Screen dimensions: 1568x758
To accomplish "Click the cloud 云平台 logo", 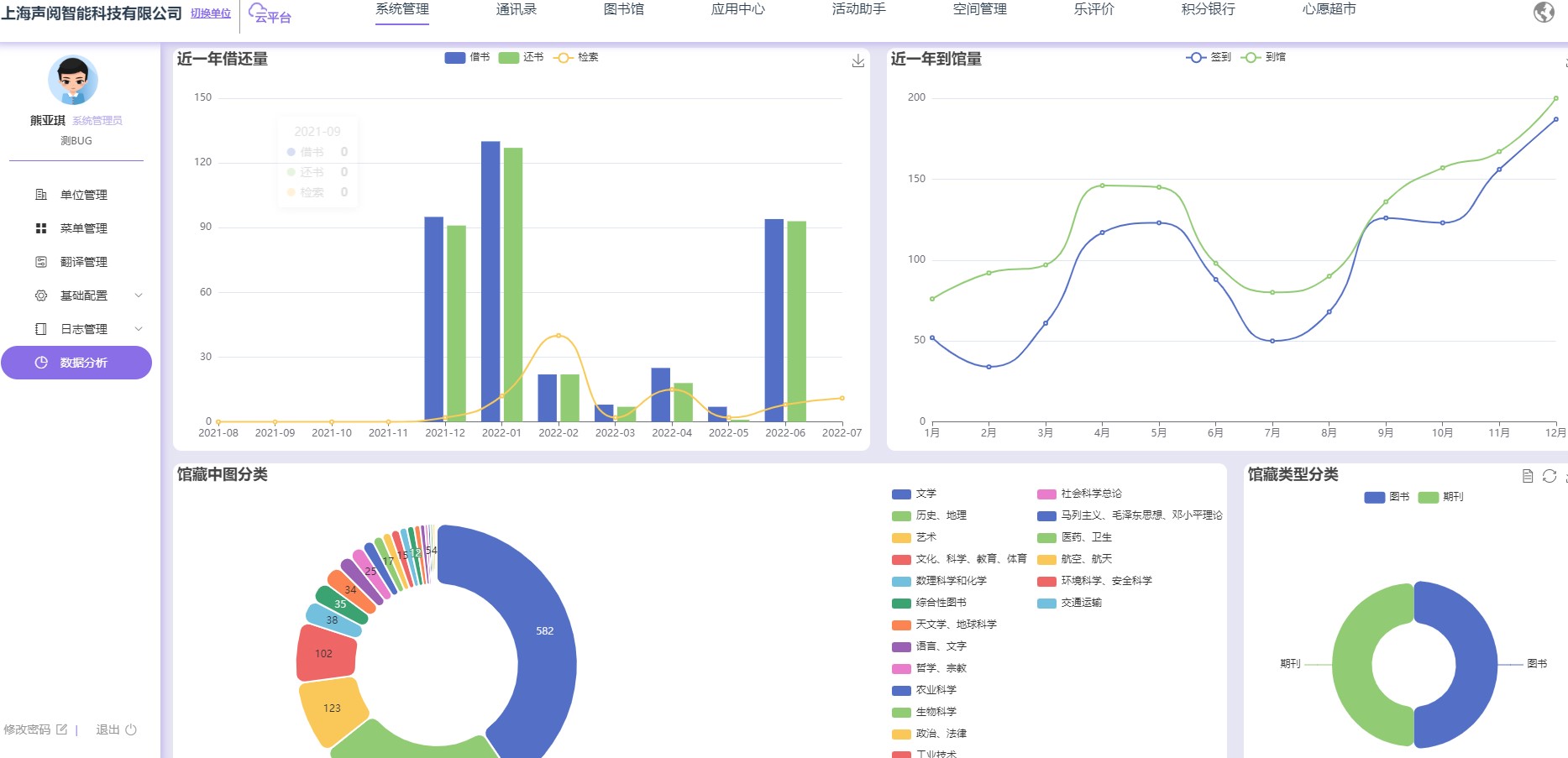I will point(270,14).
